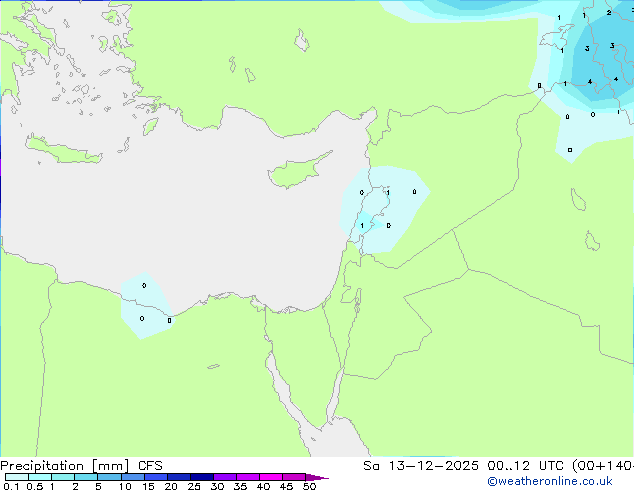
Task: Click the '35' legend scale label
Action: point(240,486)
